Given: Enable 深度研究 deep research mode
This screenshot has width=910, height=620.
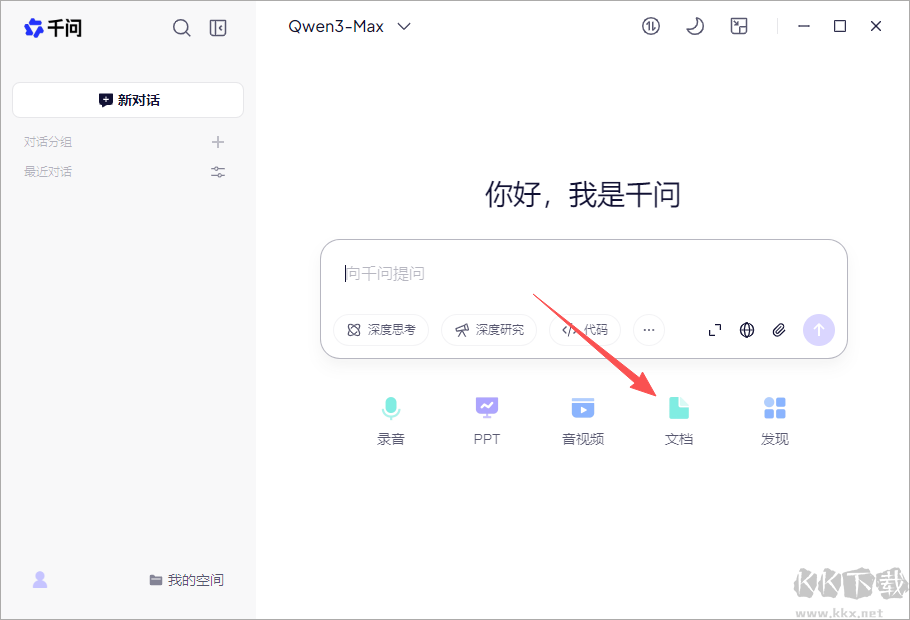Looking at the screenshot, I should coord(489,330).
